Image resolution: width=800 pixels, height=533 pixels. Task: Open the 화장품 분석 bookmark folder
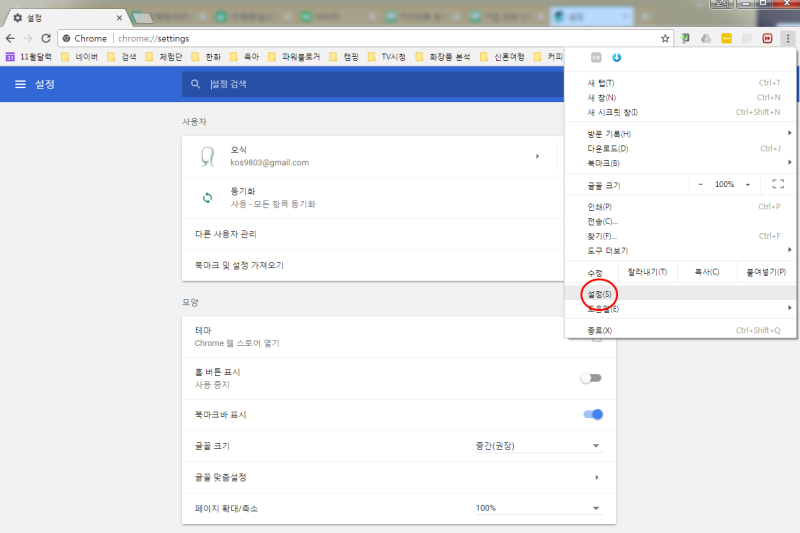pyautogui.click(x=443, y=57)
